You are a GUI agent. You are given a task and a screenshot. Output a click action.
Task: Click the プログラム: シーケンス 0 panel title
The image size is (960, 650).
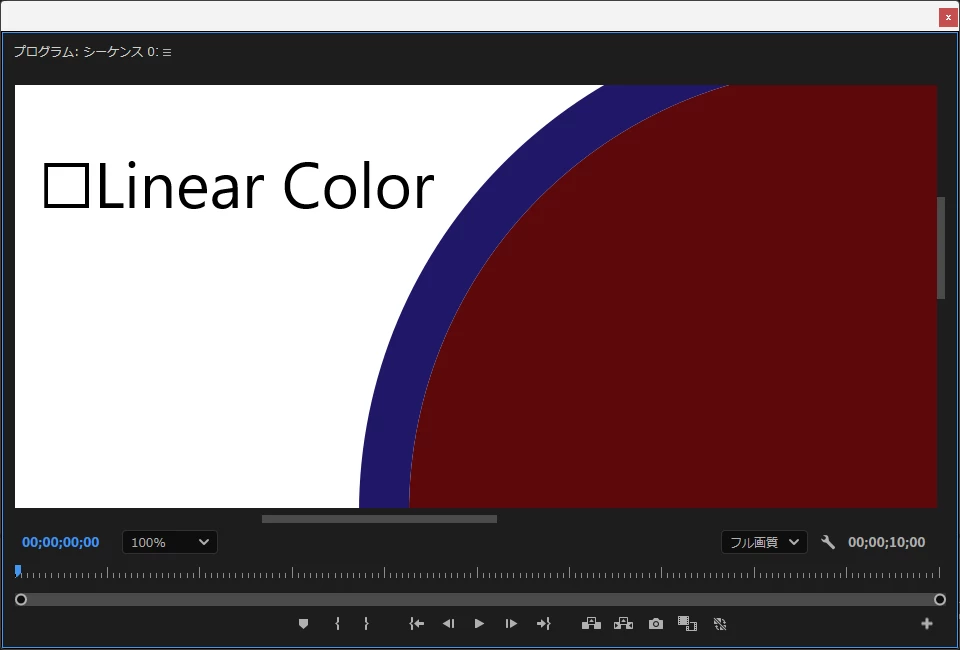tap(86, 52)
